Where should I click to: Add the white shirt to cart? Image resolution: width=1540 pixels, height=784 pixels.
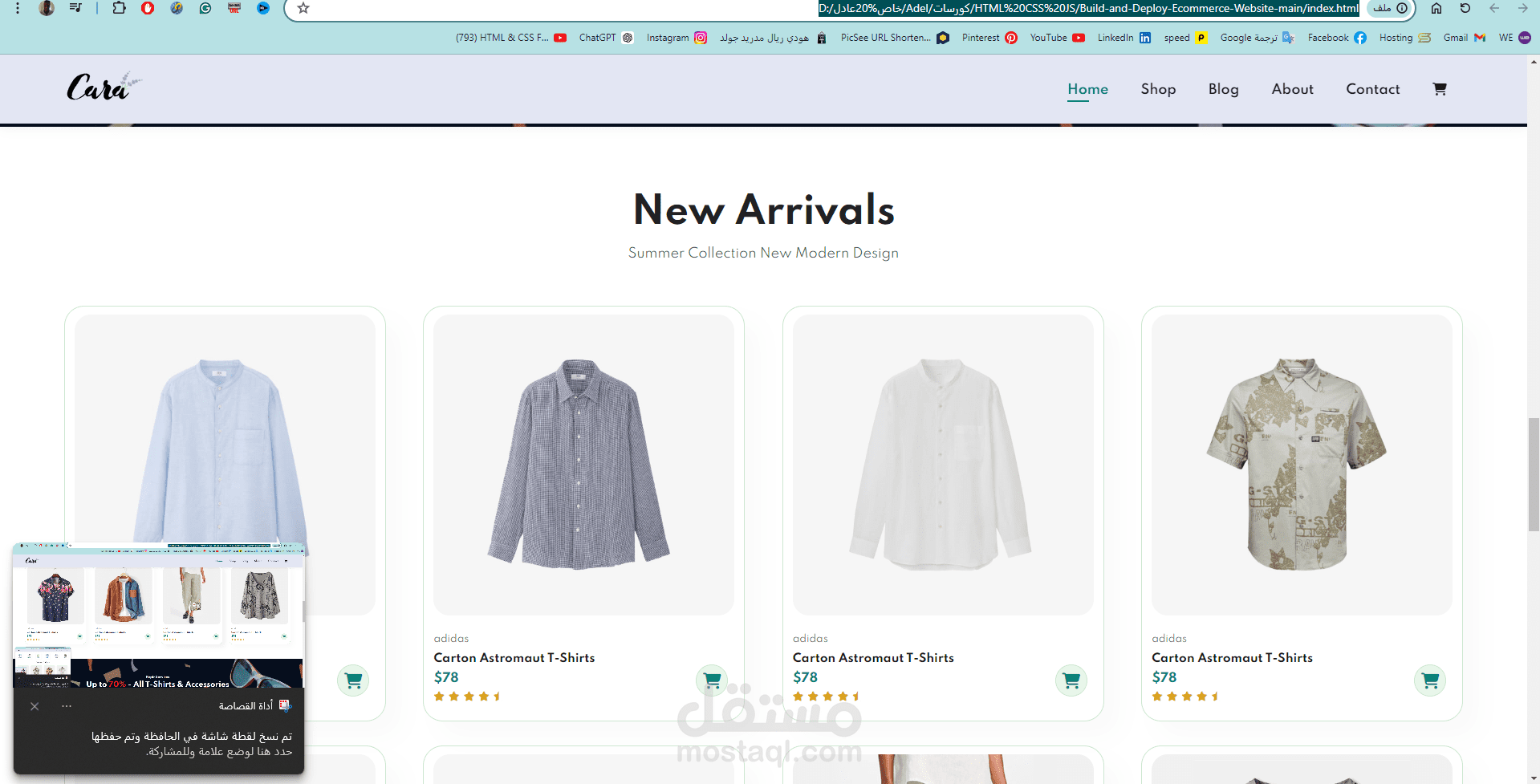click(1071, 680)
